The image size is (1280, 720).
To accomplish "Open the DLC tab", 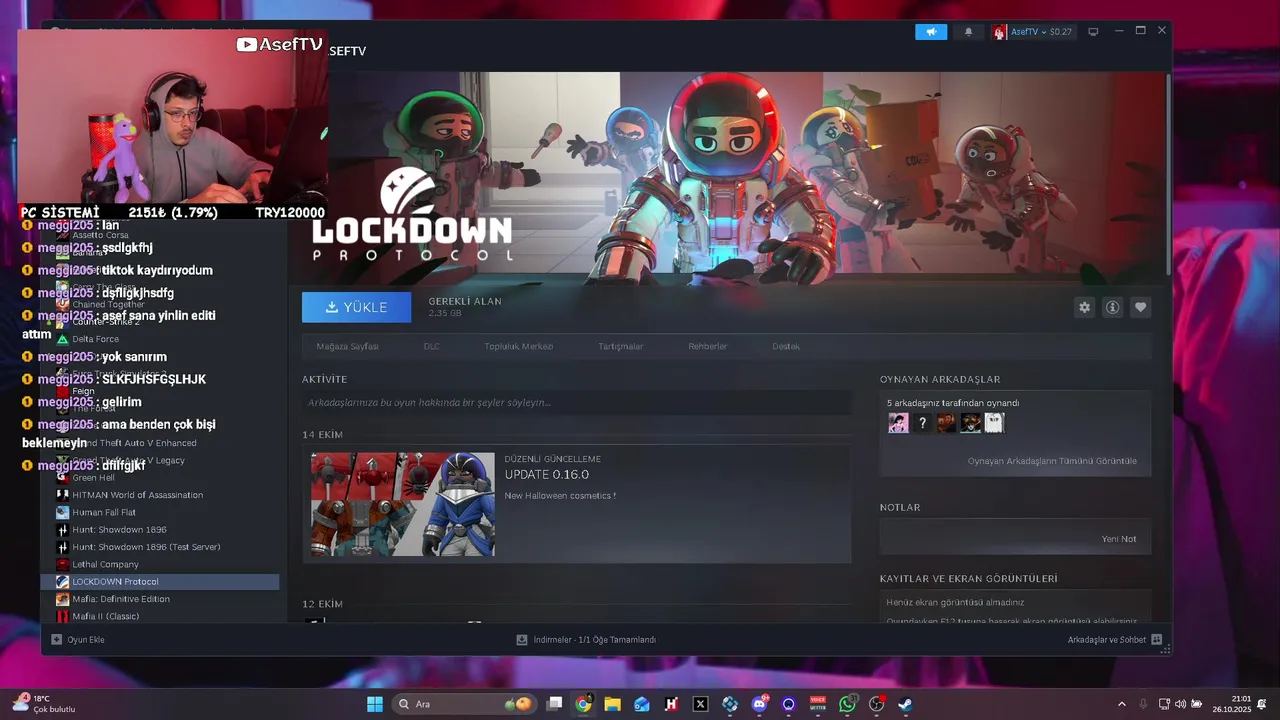I will pos(431,346).
